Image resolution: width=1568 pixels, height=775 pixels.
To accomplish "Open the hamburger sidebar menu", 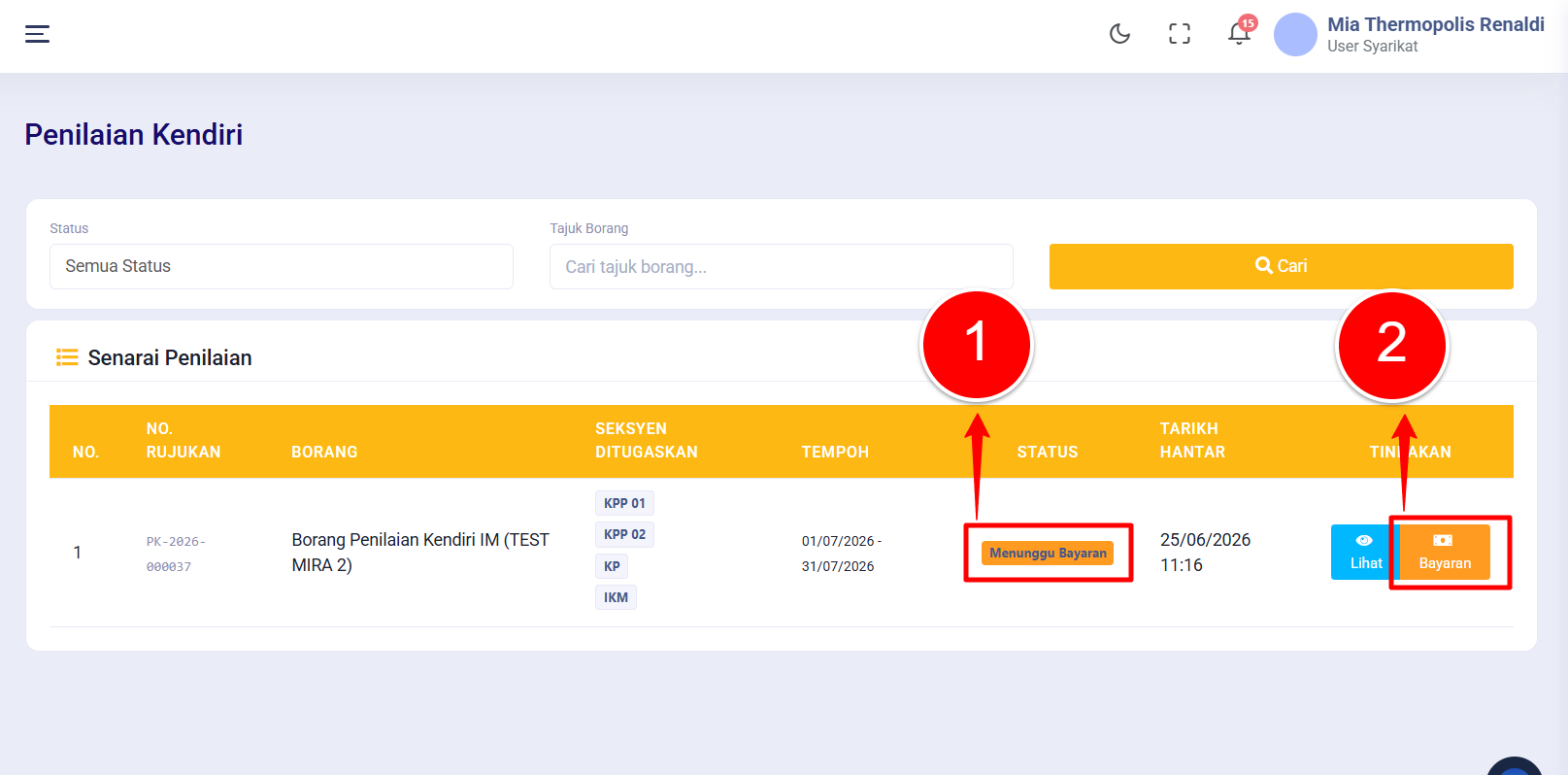I will tap(37, 34).
